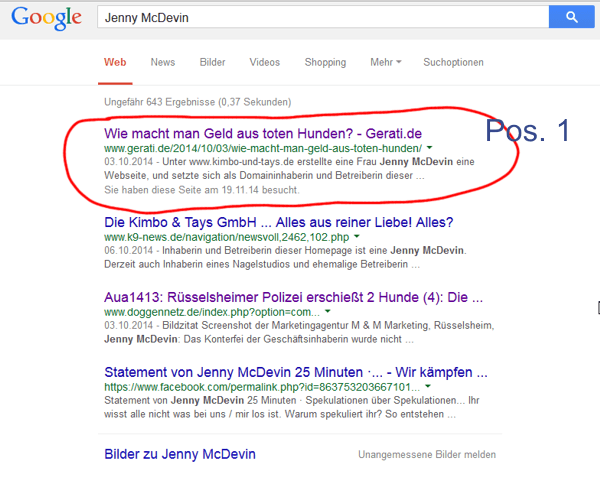
Task: Click the www.gerati.de URL text
Action: coord(263,148)
